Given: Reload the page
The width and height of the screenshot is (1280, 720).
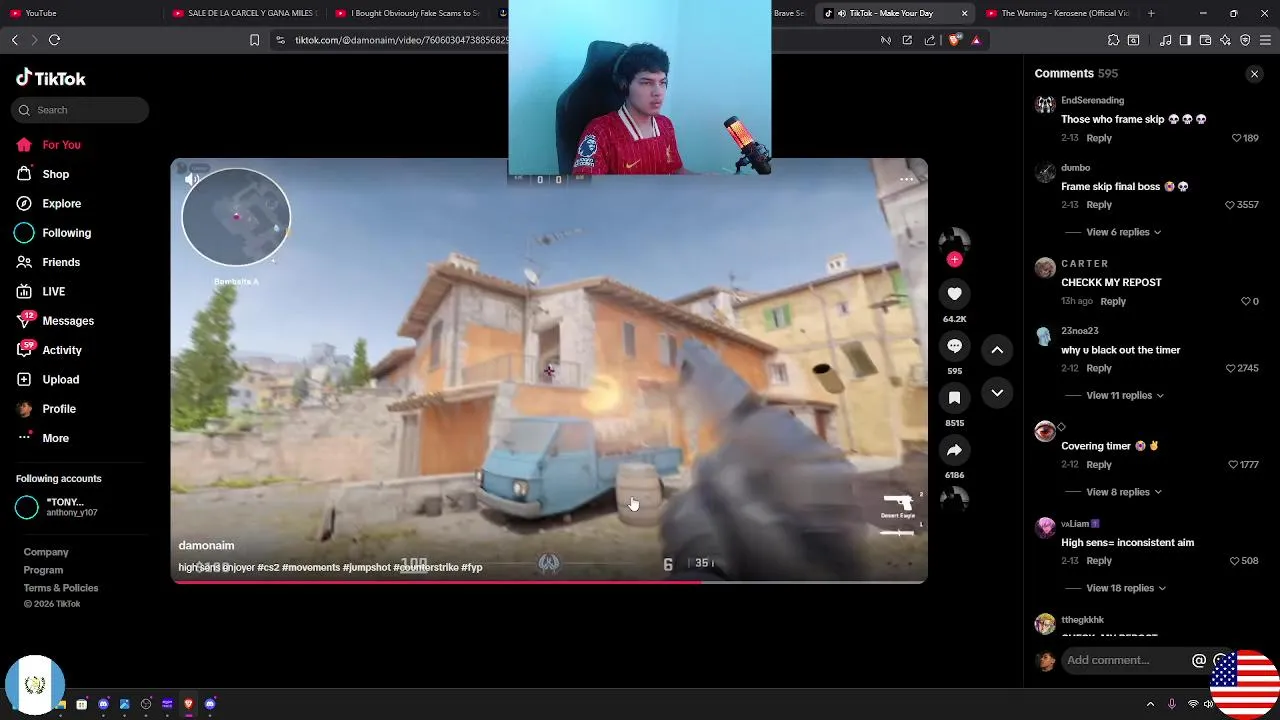Looking at the screenshot, I should (x=54, y=40).
